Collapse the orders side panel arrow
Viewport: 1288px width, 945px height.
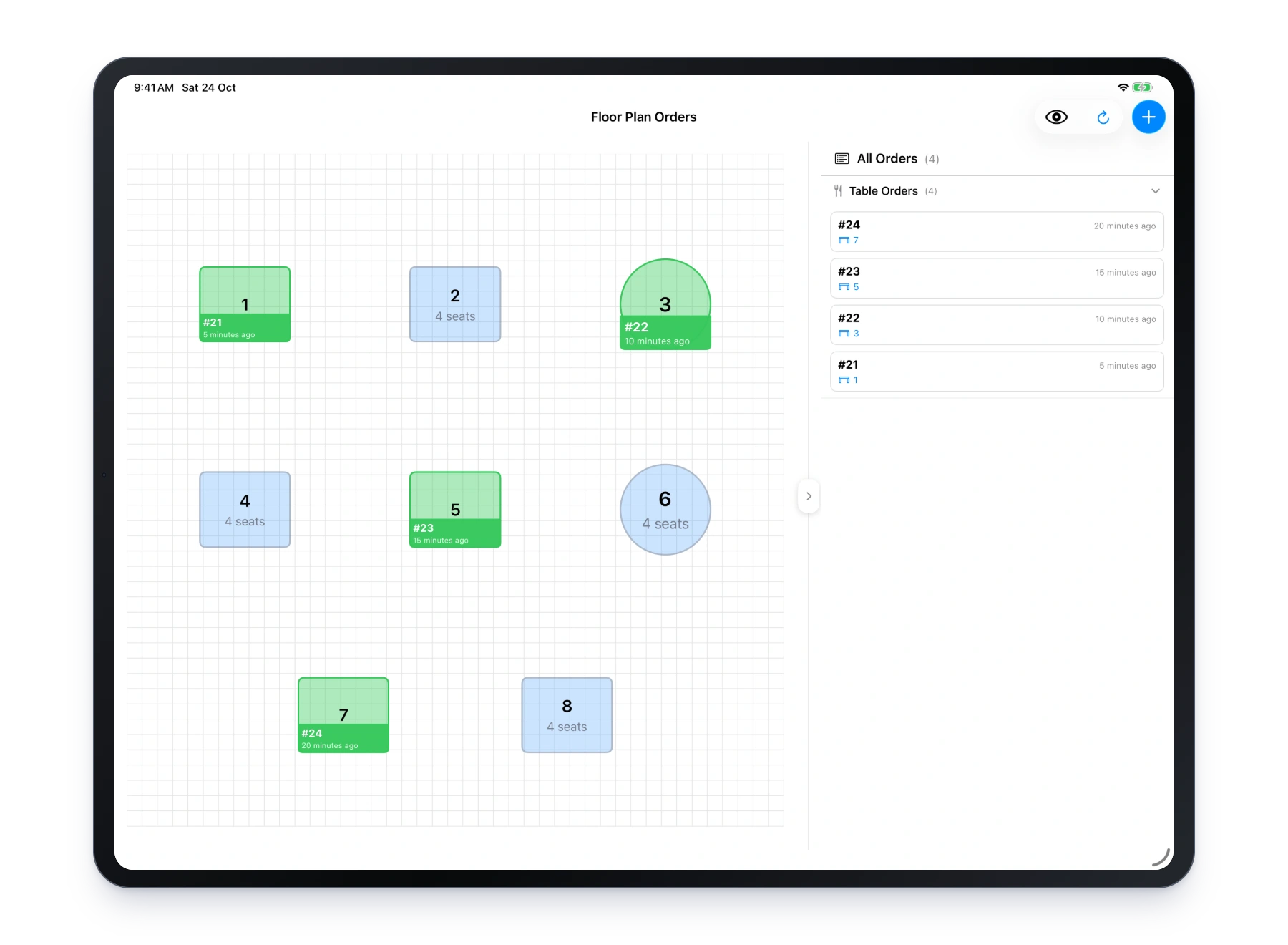pos(809,496)
